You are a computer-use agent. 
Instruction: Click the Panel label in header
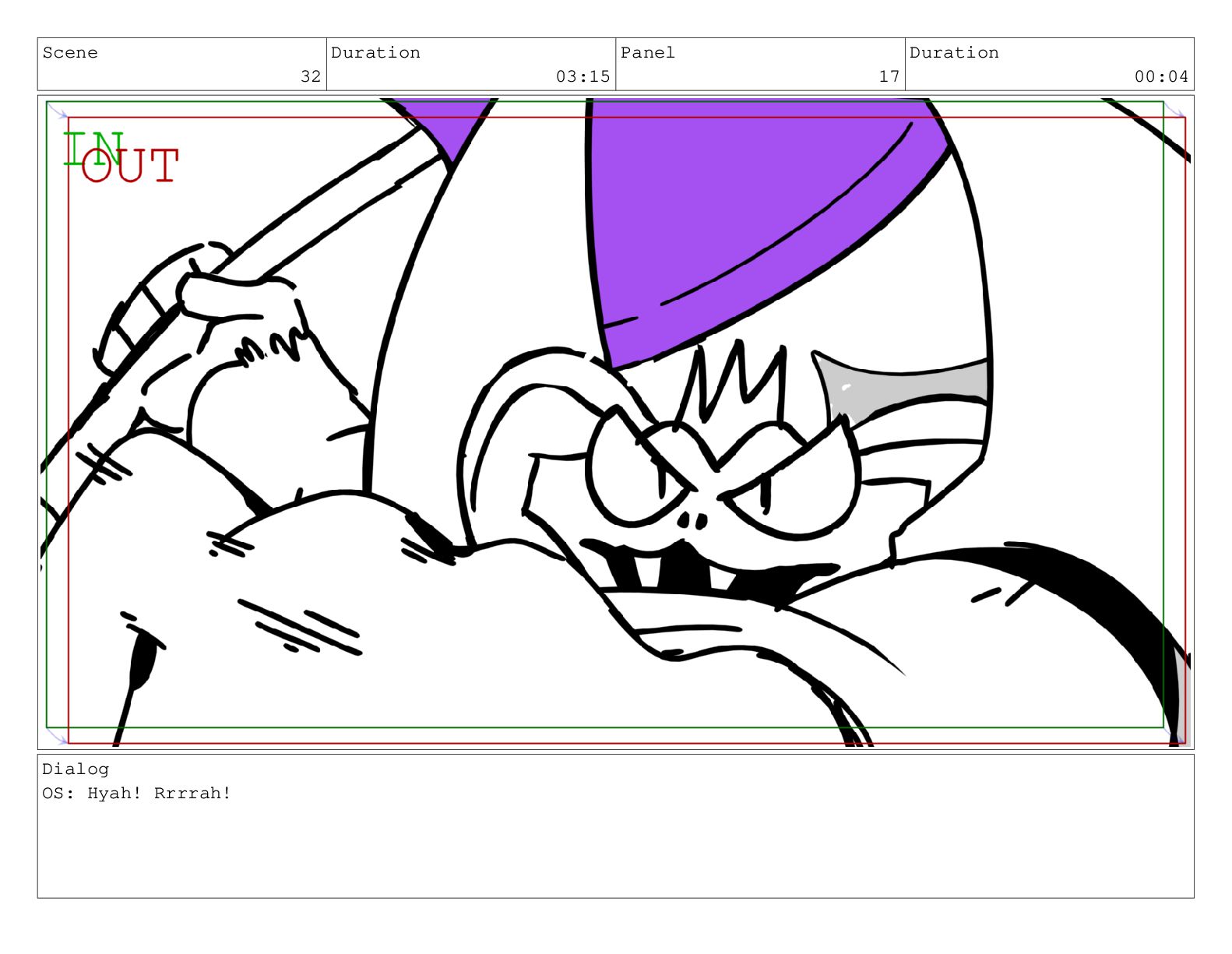click(x=648, y=53)
